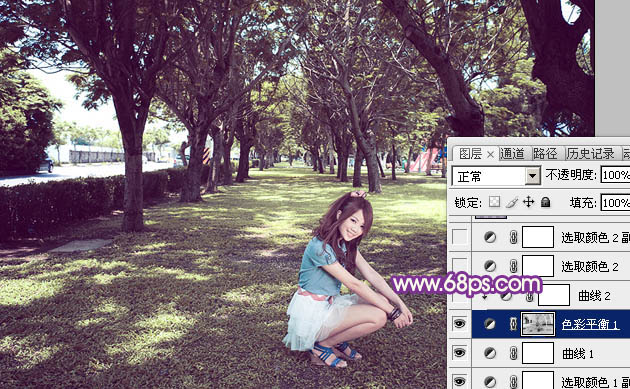Click mask link icon of 曲线 1
Viewport: 630px width, 389px height.
click(513, 353)
